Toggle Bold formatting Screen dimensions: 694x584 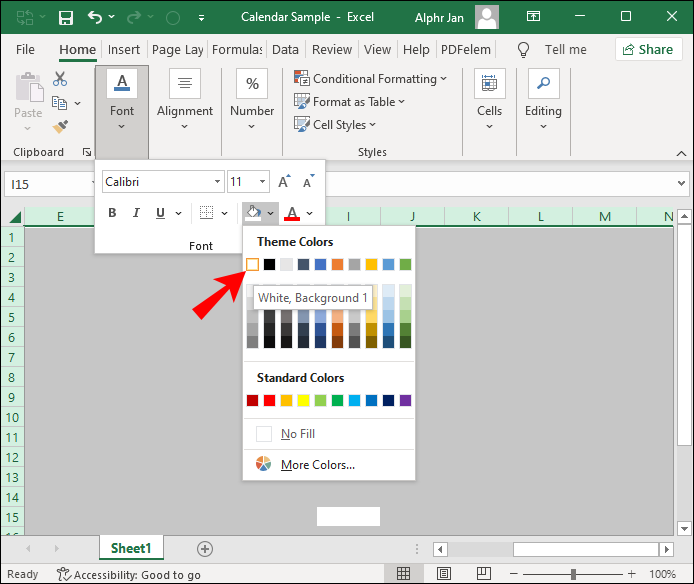(x=112, y=213)
